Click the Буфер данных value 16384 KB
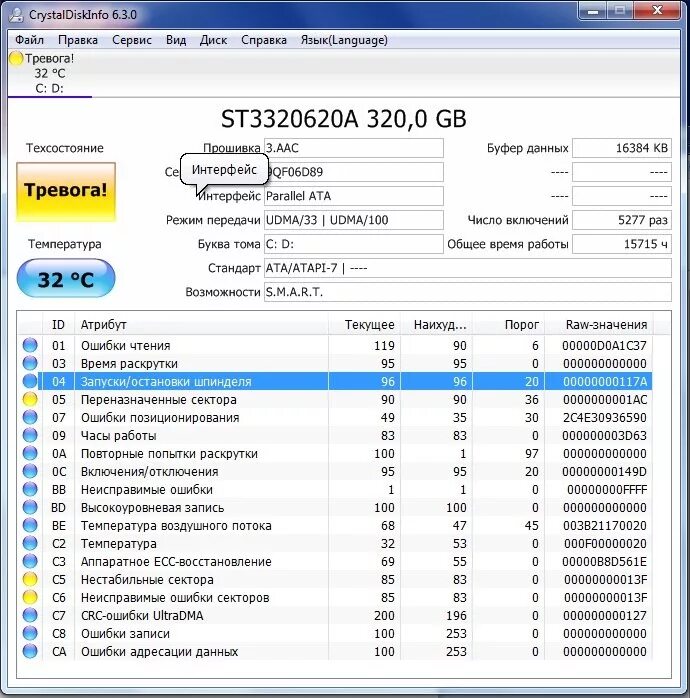 pos(622,148)
